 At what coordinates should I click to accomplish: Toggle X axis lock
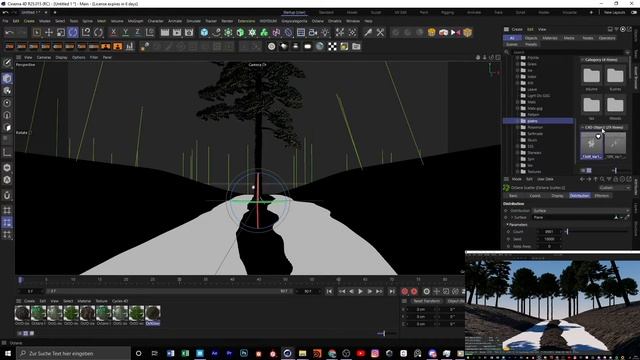point(113,32)
